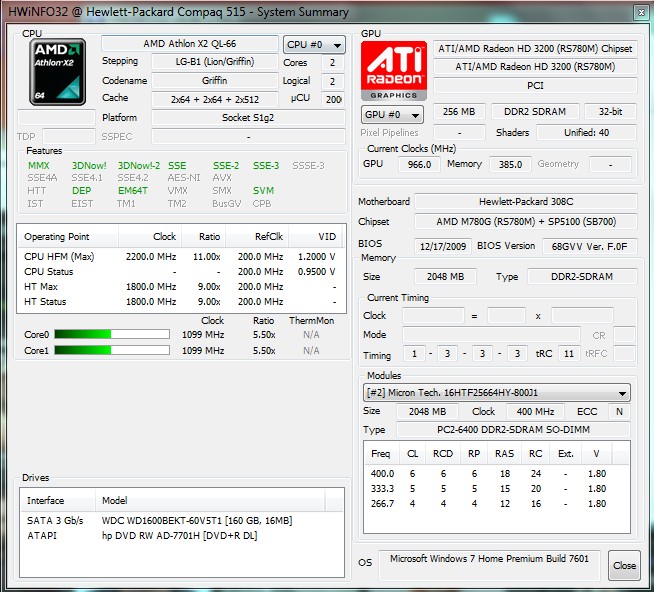Click the memory Type field DDR2-SDRAM
This screenshot has width=654, height=592.
582,277
